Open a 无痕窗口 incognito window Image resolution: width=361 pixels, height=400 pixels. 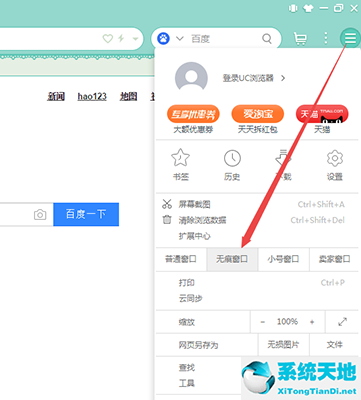click(232, 259)
